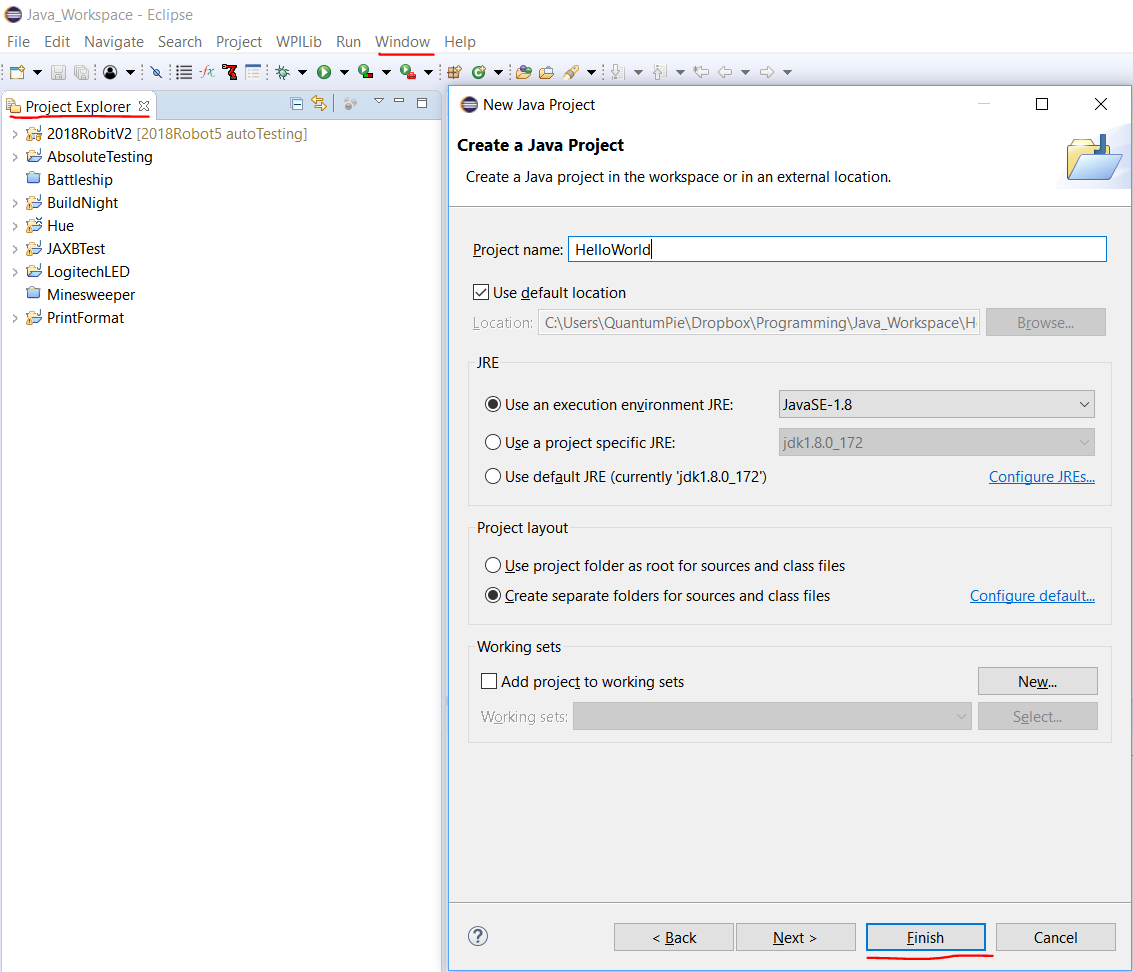Click the bulleted list toolbar icon
Screen dimensions: 1133x972
click(184, 72)
